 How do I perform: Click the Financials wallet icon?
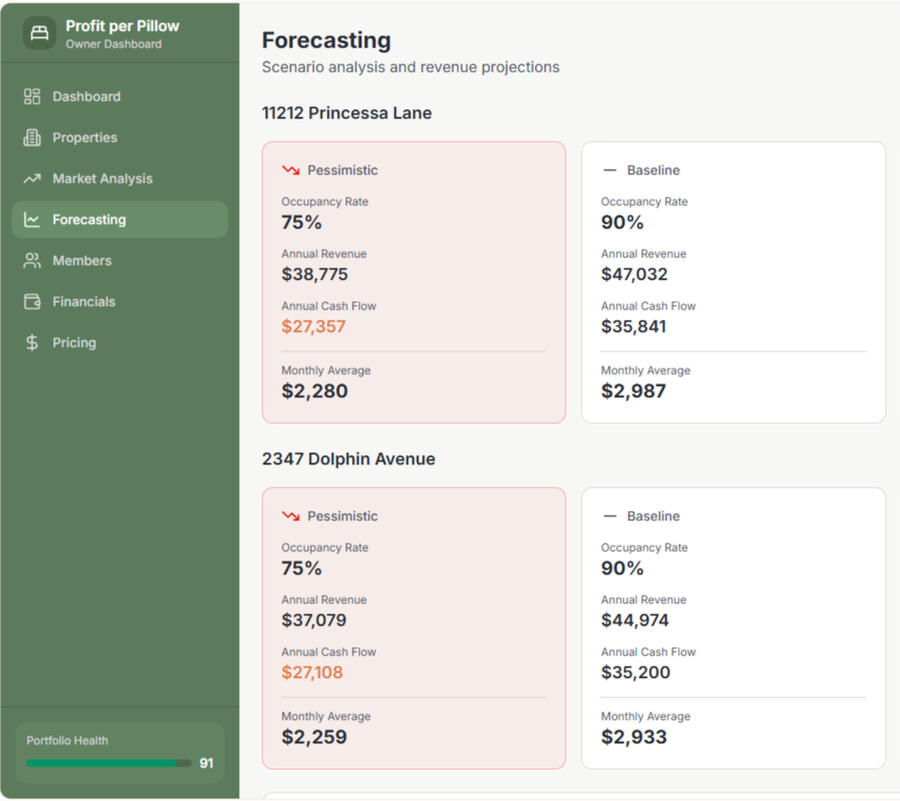pos(32,302)
